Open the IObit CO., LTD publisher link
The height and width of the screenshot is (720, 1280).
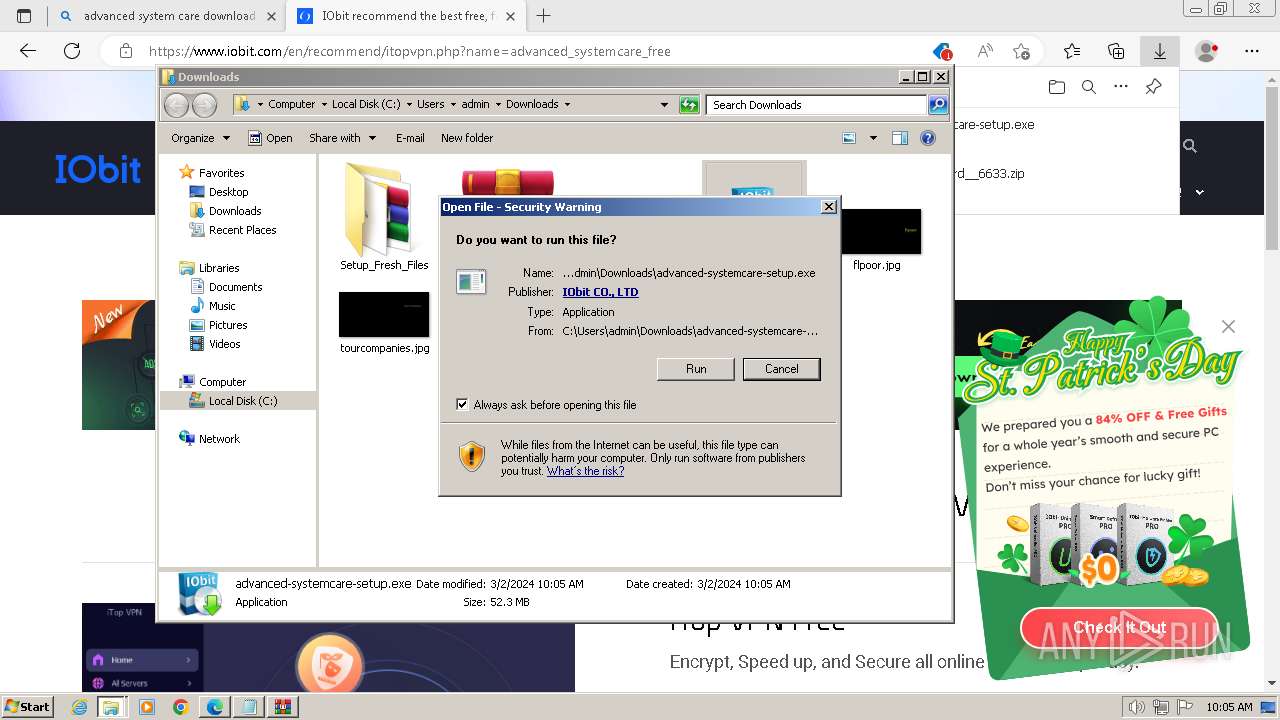pyautogui.click(x=600, y=292)
